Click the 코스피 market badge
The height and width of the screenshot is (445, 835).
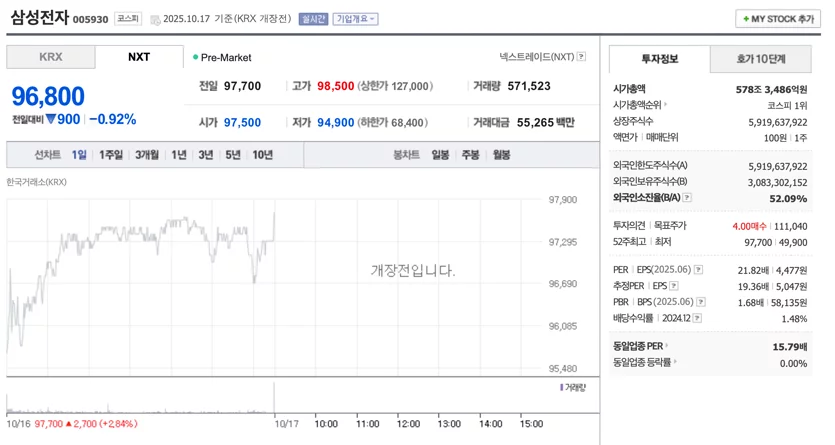click(x=128, y=19)
